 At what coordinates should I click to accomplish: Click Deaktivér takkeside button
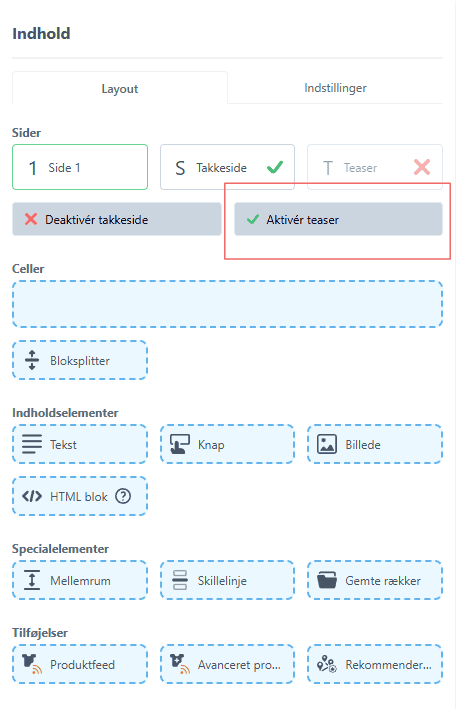(117, 219)
